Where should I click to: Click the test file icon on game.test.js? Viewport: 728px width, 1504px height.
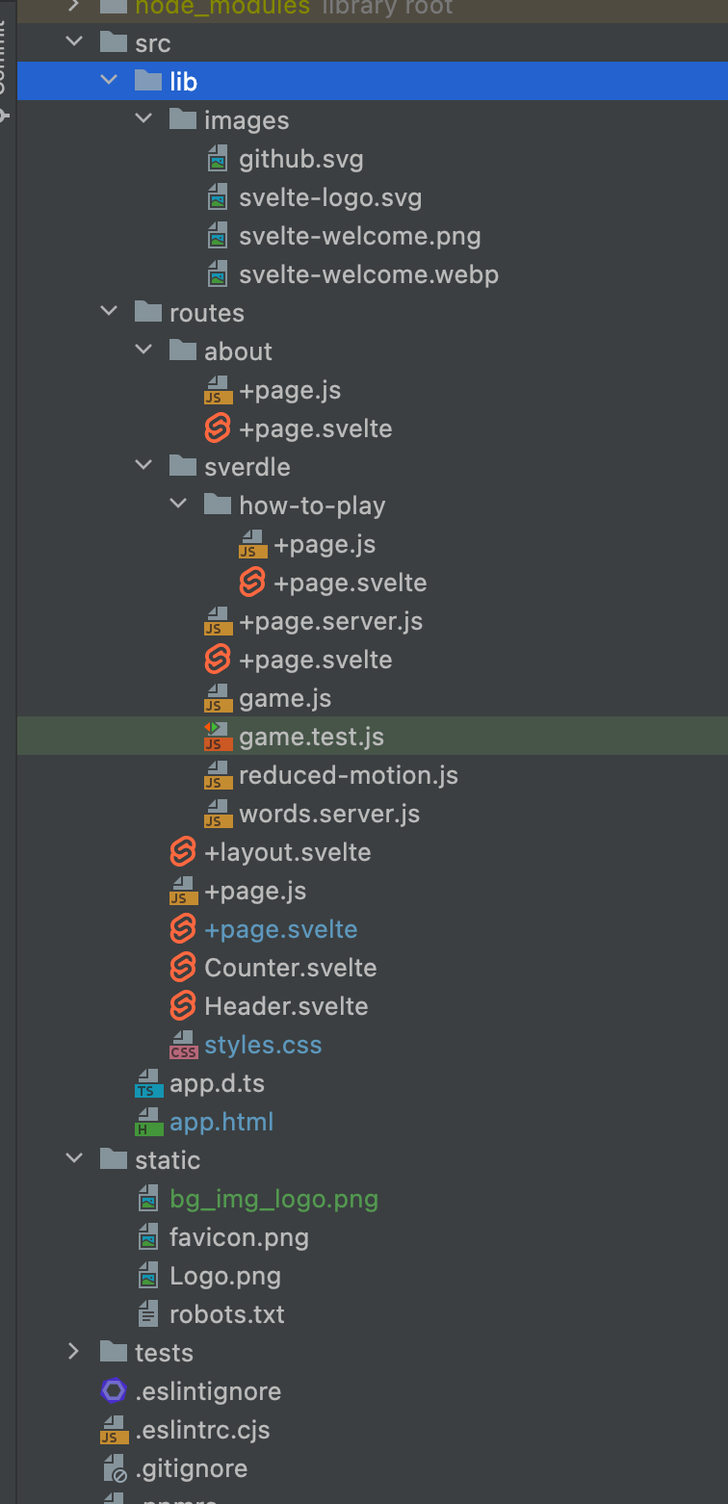(x=218, y=736)
